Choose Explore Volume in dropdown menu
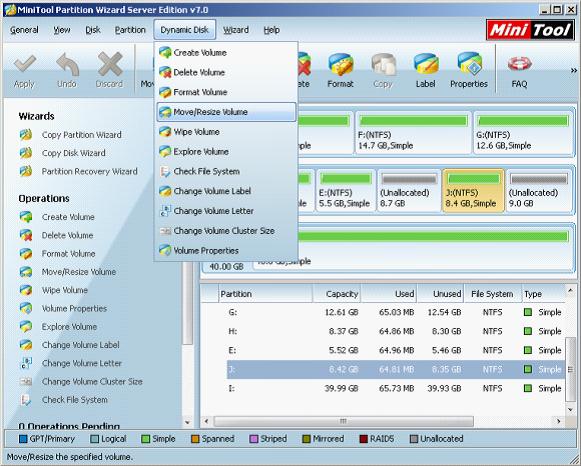581x466 pixels. click(x=226, y=152)
